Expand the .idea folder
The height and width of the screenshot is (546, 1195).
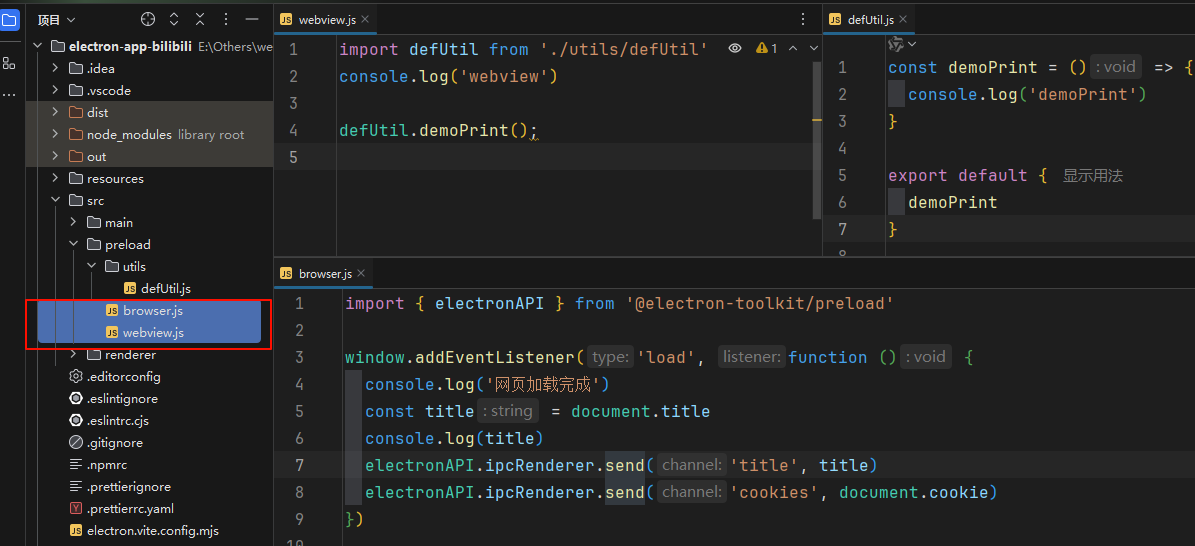tap(55, 69)
